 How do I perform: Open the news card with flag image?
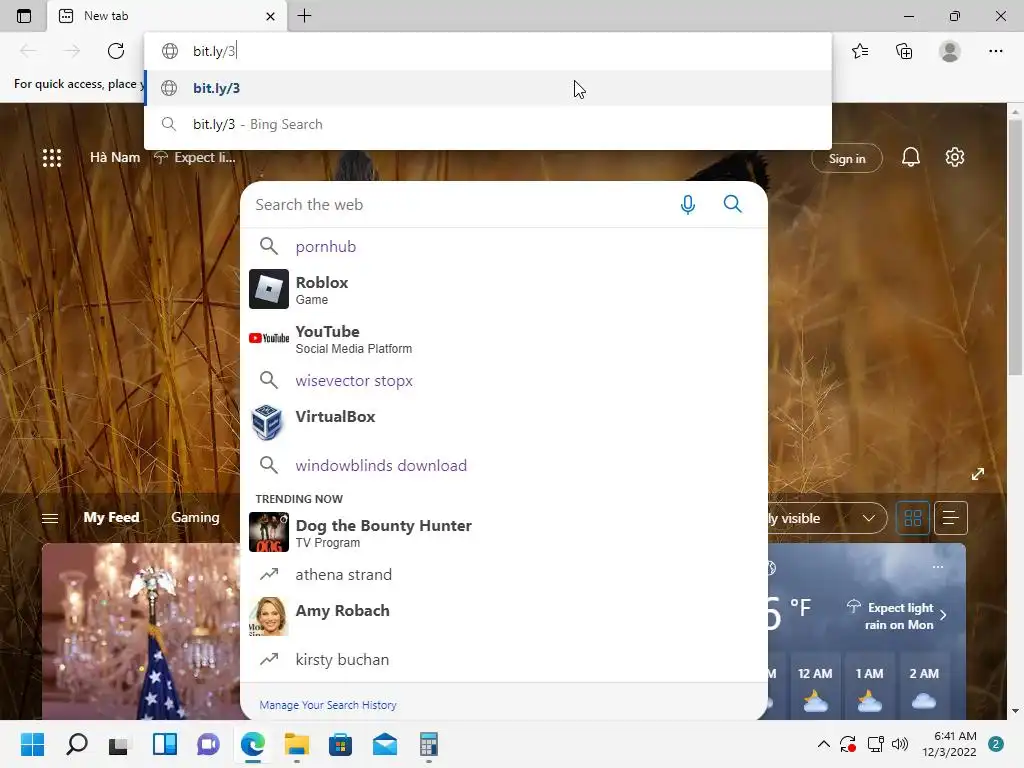(140, 631)
